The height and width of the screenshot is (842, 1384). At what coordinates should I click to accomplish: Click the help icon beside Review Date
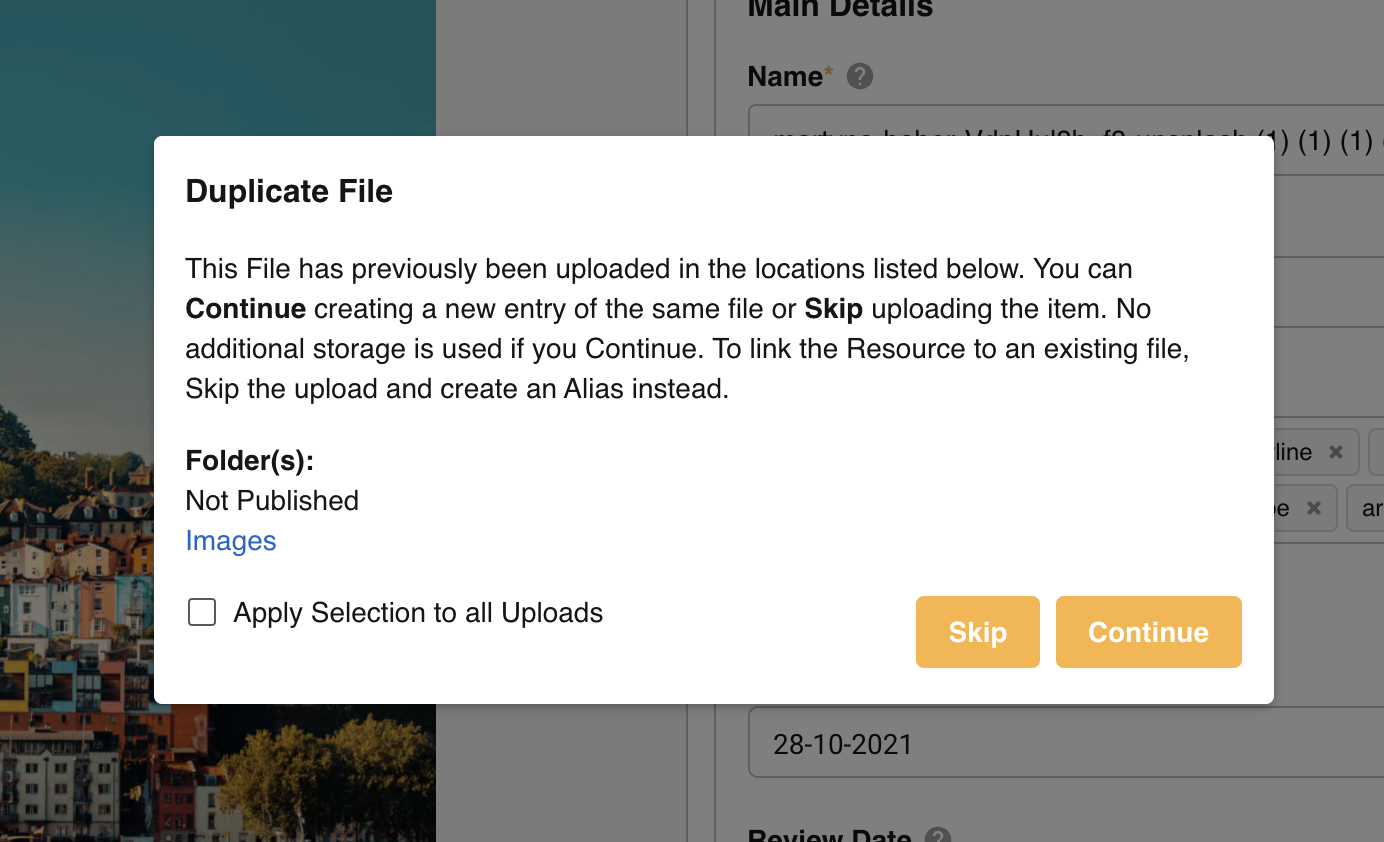pyautogui.click(x=937, y=836)
